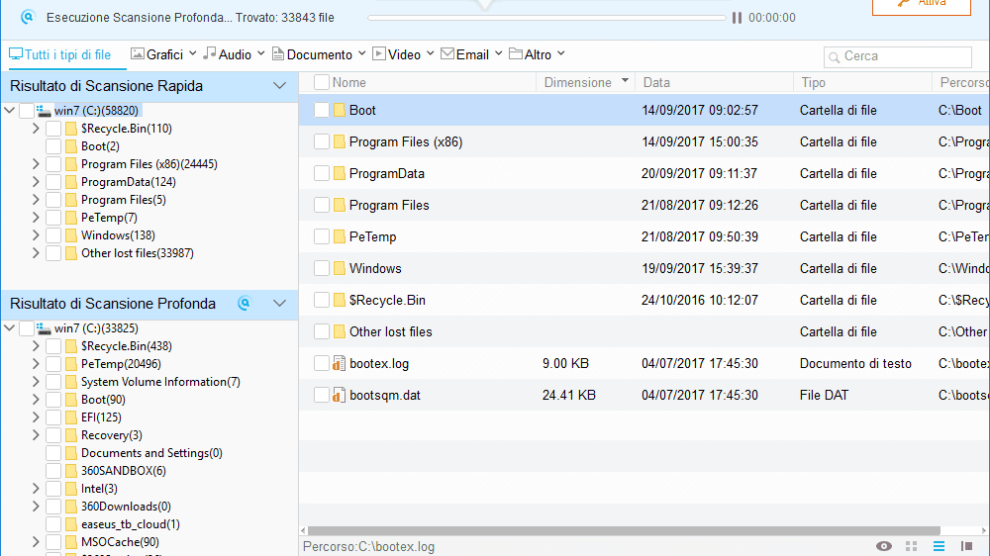
Task: Expand EFI(125) tree node
Action: click(x=36, y=417)
